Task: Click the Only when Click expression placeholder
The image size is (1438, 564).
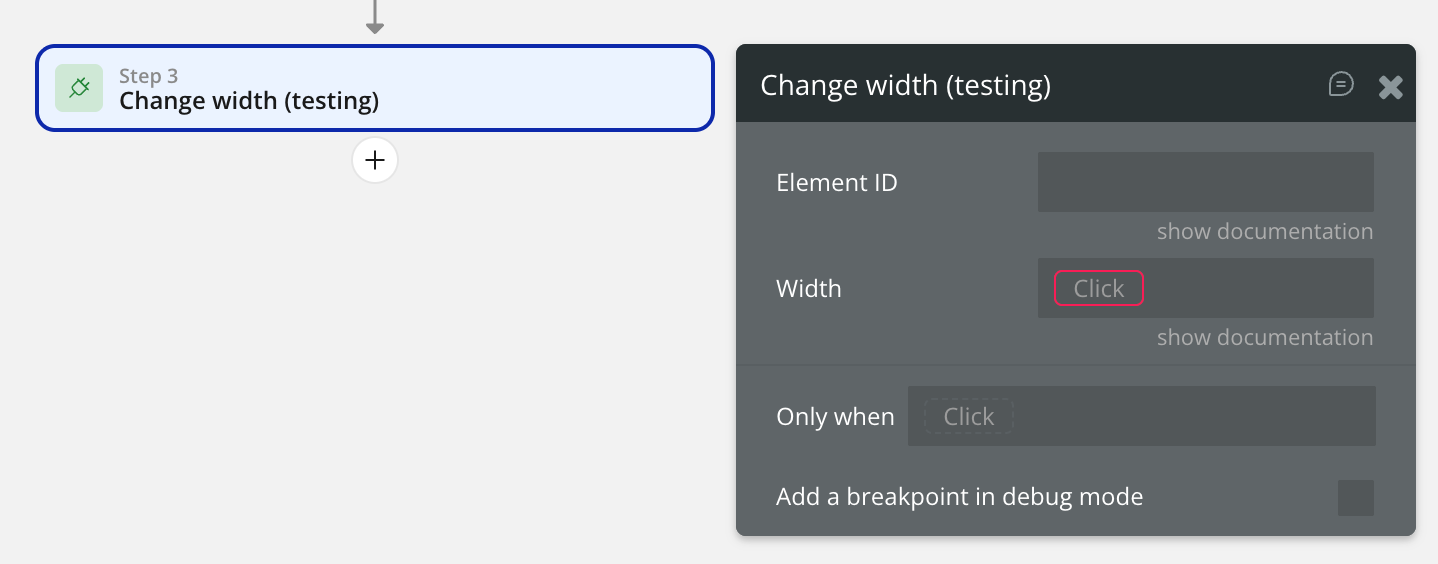Action: click(x=968, y=417)
